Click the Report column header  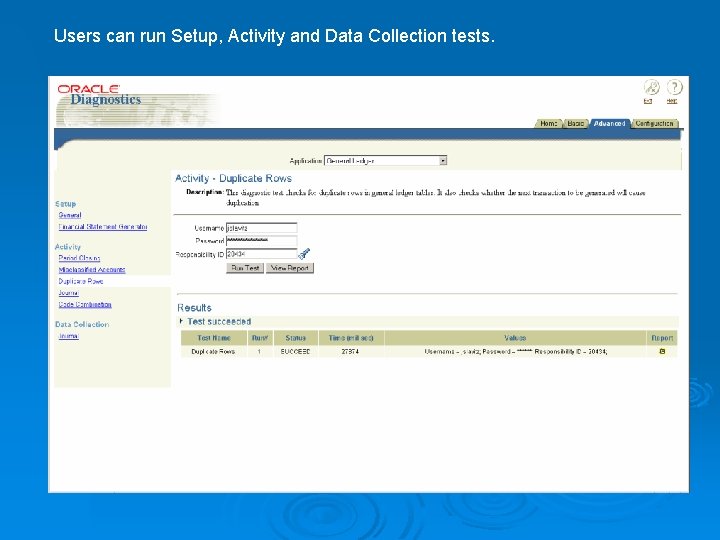tap(662, 338)
